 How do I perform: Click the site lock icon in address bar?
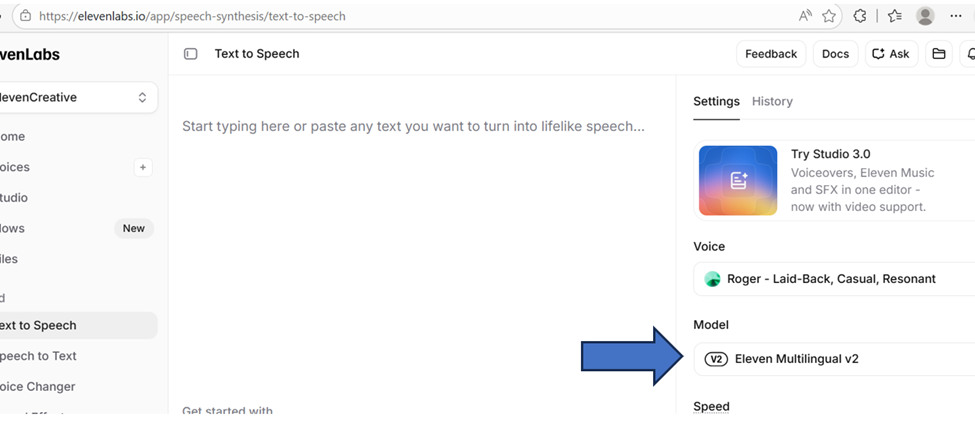[25, 16]
